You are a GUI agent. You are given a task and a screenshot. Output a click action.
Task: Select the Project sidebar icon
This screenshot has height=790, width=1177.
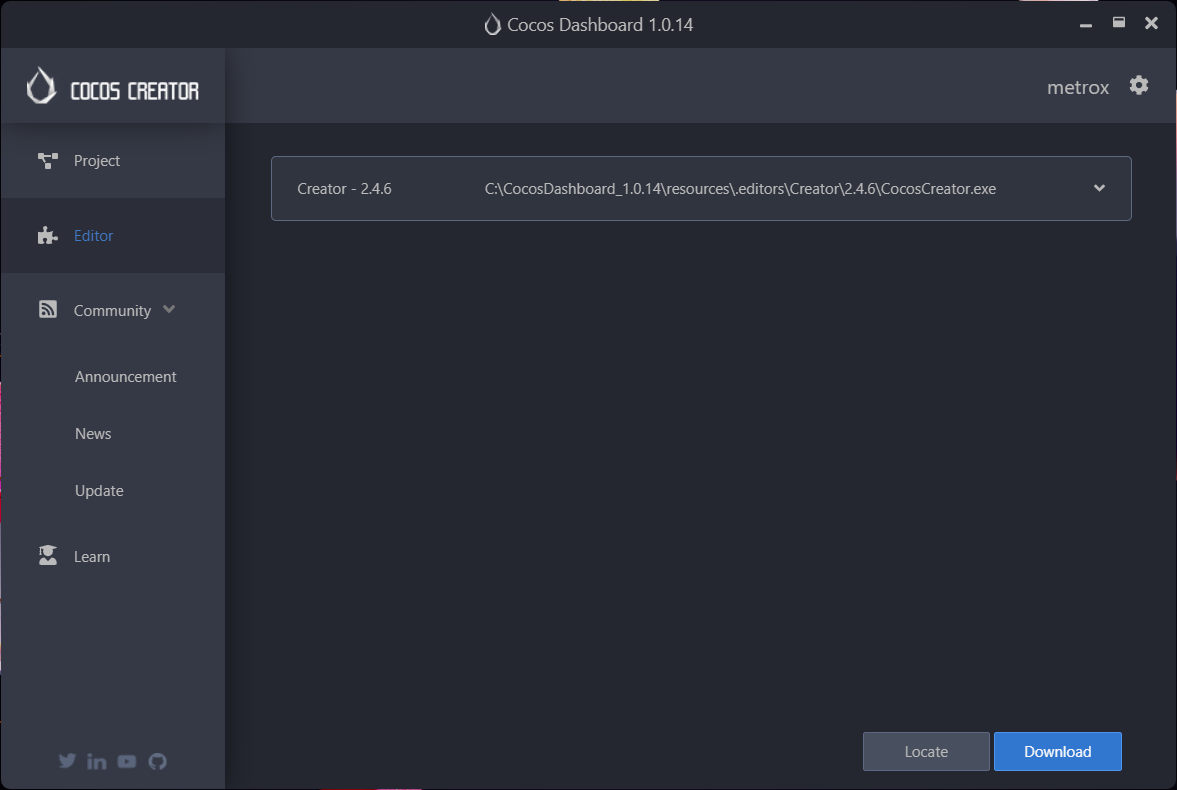pyautogui.click(x=47, y=160)
